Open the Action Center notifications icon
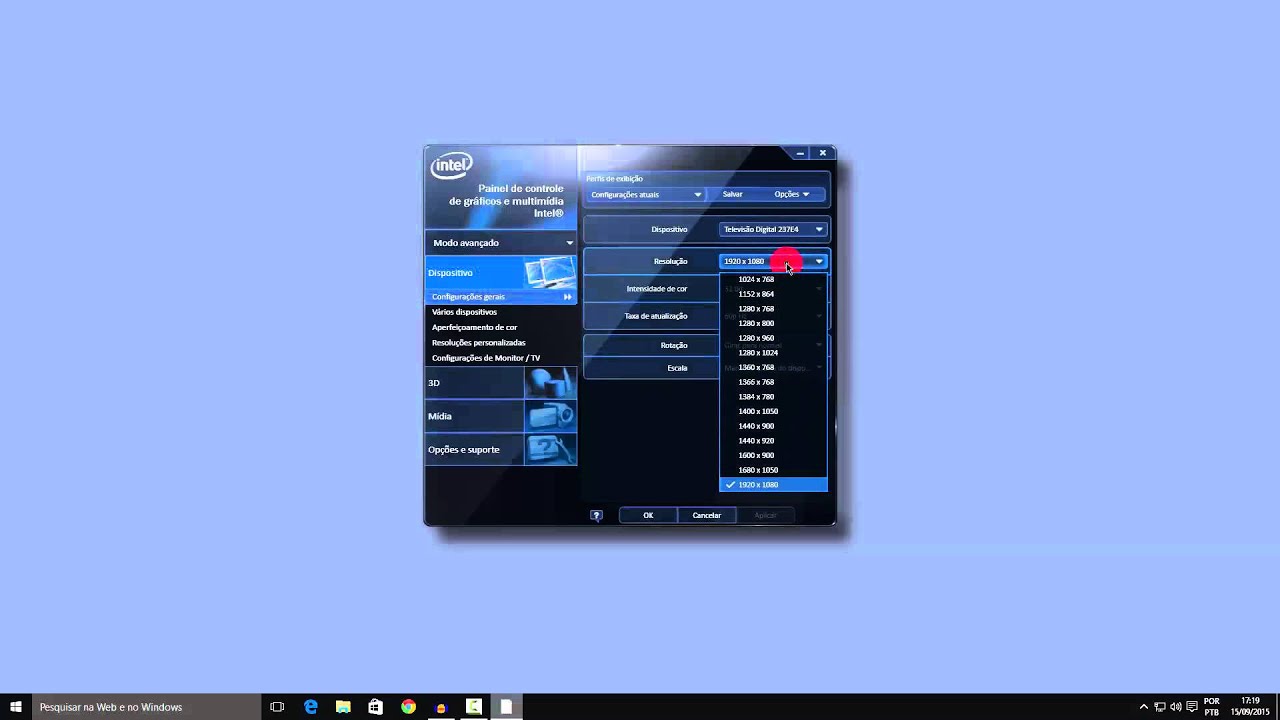1280x720 pixels. [x=1191, y=707]
